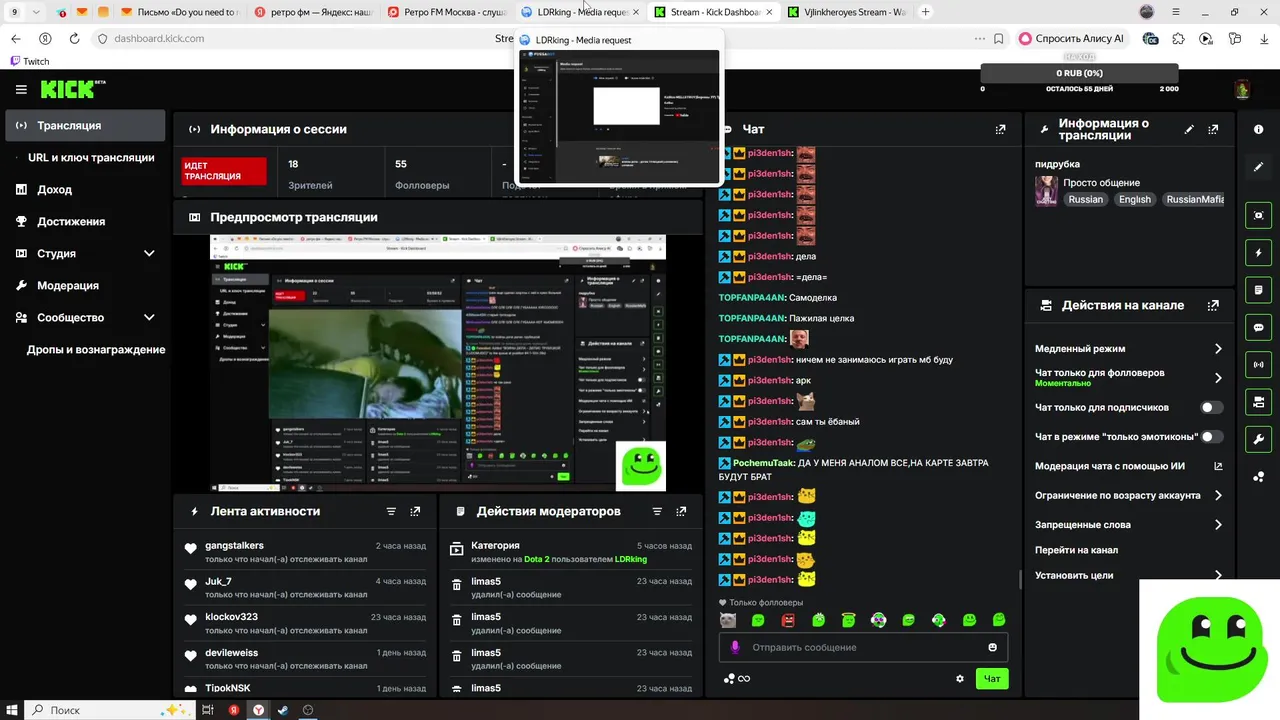Open Запрещенные слова settings
The height and width of the screenshot is (720, 1280).
[1128, 524]
